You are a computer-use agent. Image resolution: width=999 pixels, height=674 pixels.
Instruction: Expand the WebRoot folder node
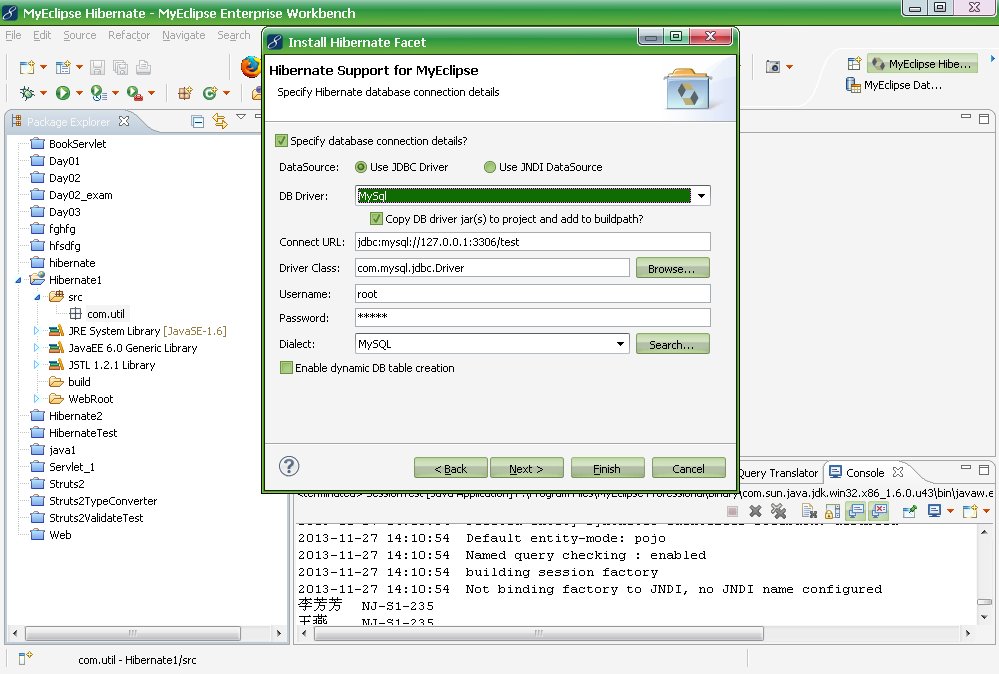point(36,399)
